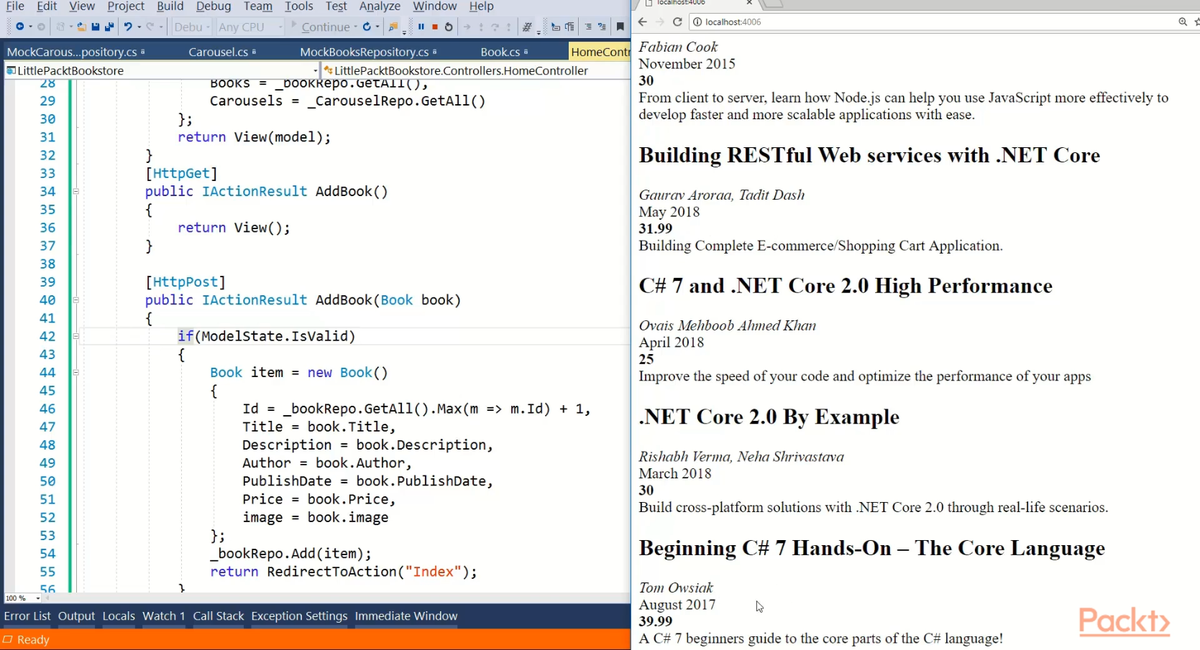Open the Help menu

tap(482, 6)
